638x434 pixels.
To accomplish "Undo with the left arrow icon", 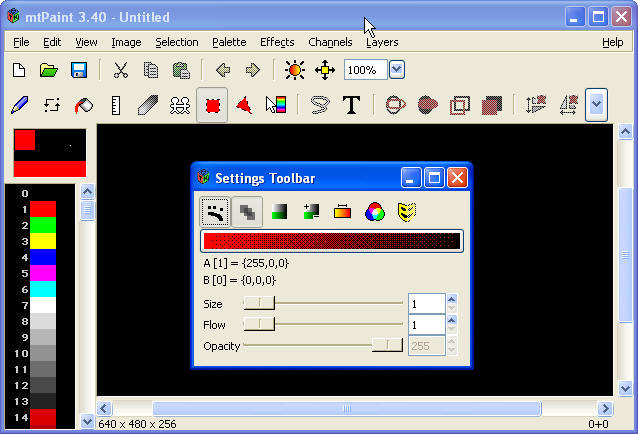I will point(223,70).
